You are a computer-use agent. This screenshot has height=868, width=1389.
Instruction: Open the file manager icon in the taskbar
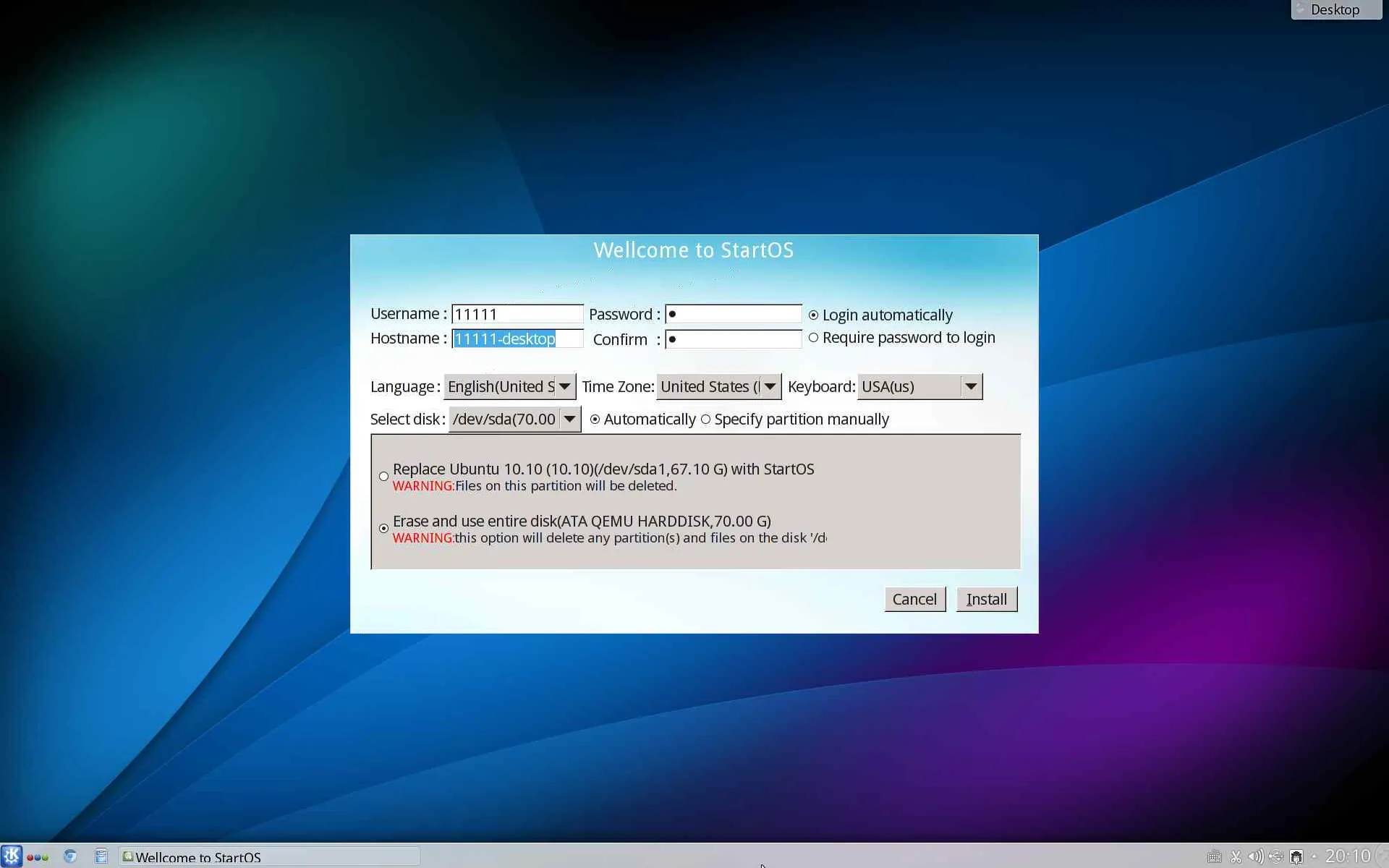click(x=101, y=856)
